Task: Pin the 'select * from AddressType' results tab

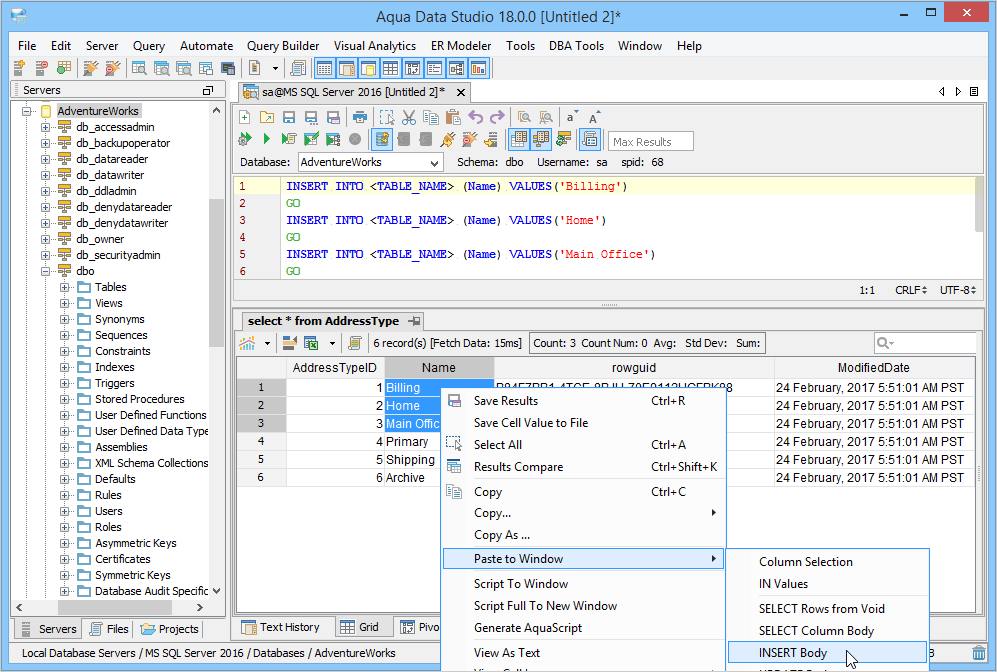Action: 414,321
